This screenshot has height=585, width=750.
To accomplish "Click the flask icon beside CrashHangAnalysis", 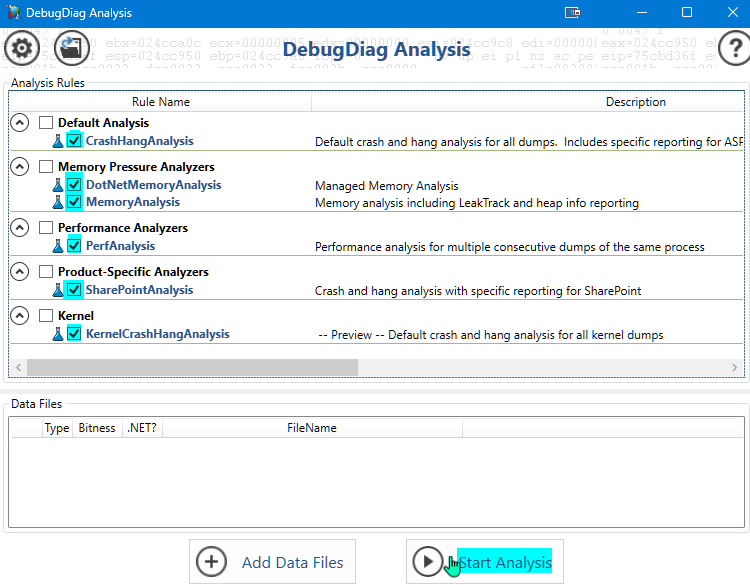I will [x=58, y=141].
